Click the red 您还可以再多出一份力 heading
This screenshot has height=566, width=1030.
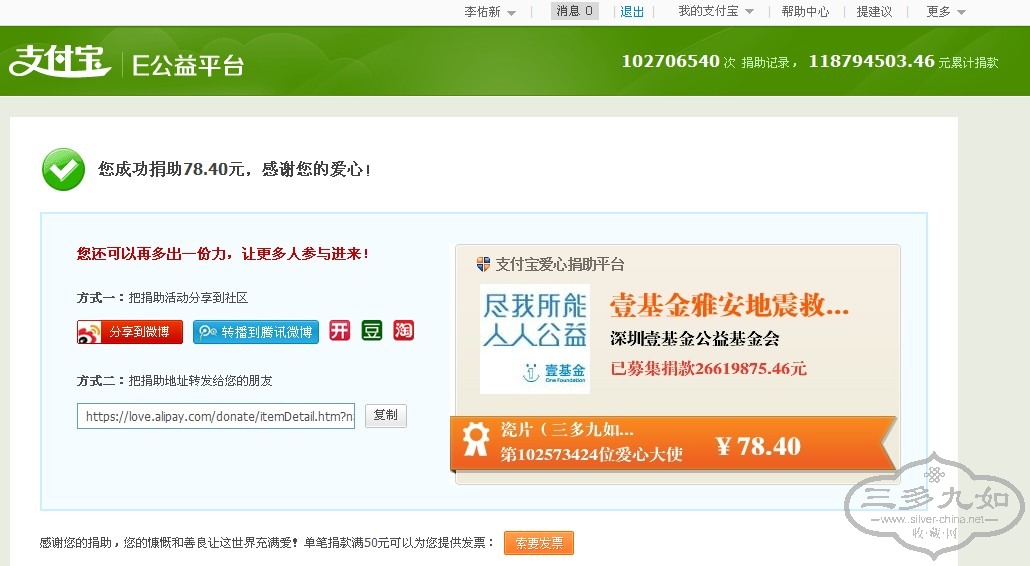pos(222,254)
